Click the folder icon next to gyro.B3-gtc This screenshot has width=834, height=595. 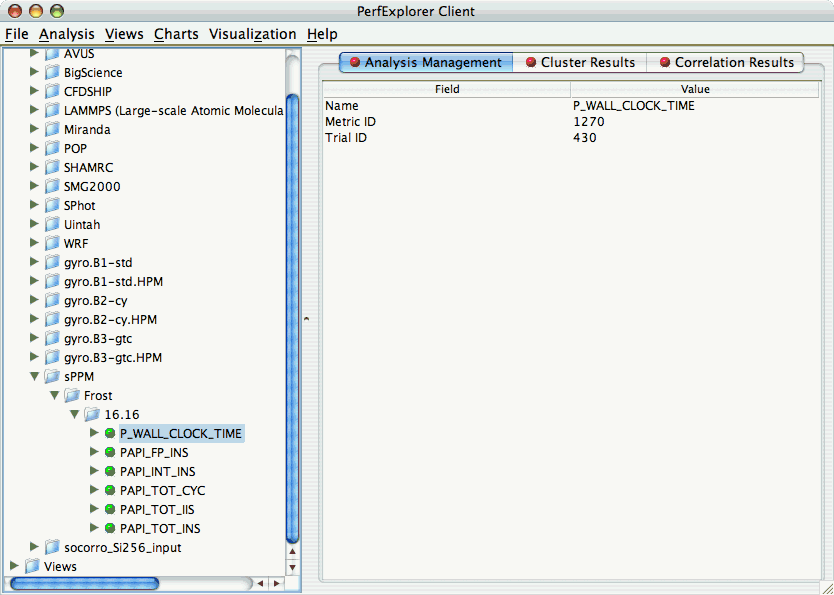tap(52, 338)
